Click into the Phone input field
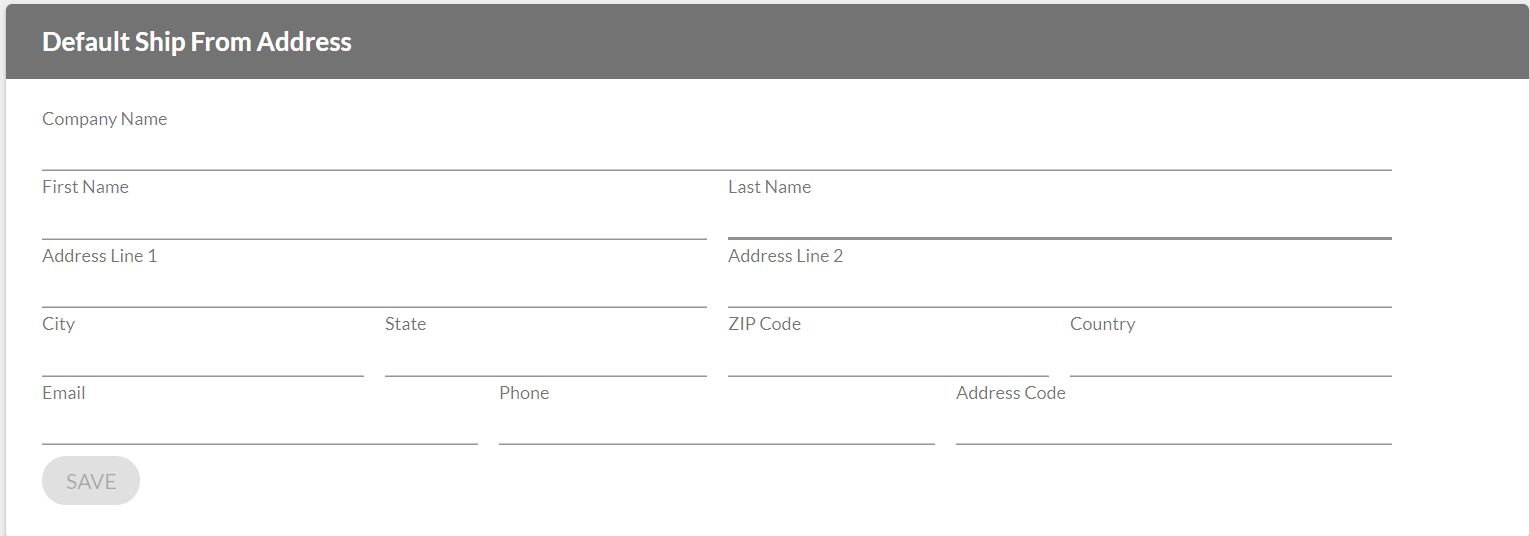Image resolution: width=1530 pixels, height=536 pixels. click(x=716, y=427)
